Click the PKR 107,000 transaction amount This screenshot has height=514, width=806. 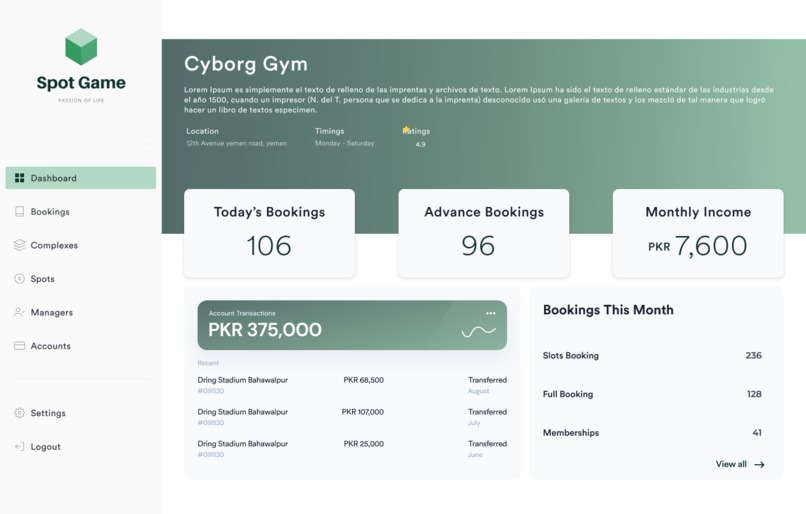(x=362, y=412)
